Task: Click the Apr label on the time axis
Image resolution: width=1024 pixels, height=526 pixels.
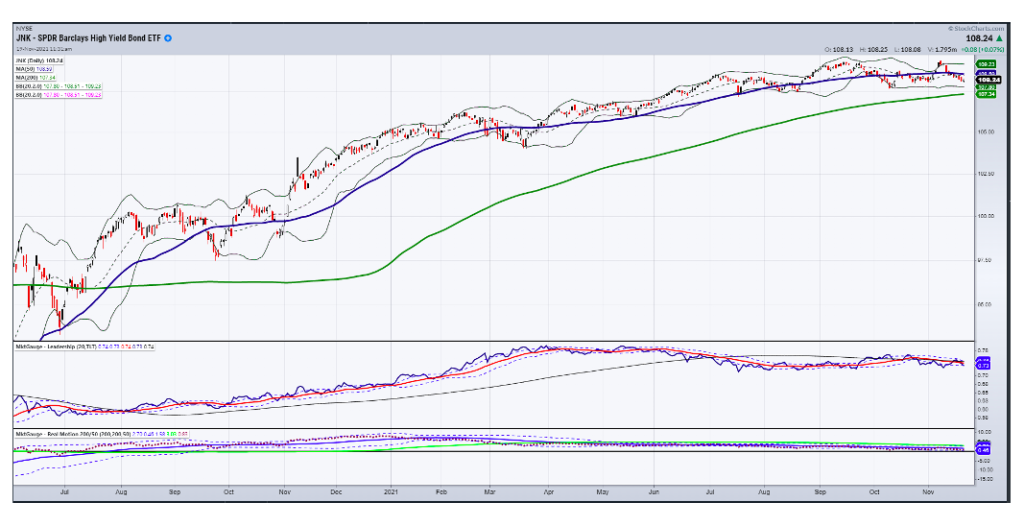Action: click(549, 491)
